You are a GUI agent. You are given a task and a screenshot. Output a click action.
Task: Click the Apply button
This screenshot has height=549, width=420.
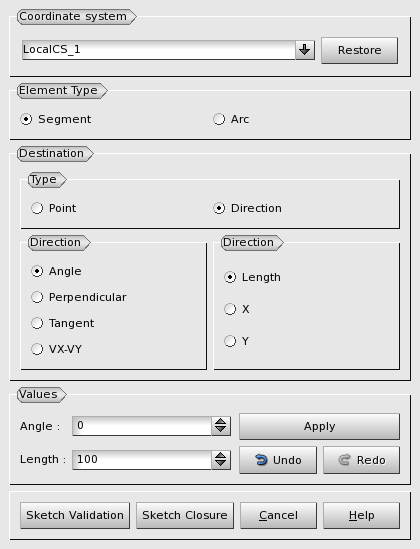[x=319, y=426]
